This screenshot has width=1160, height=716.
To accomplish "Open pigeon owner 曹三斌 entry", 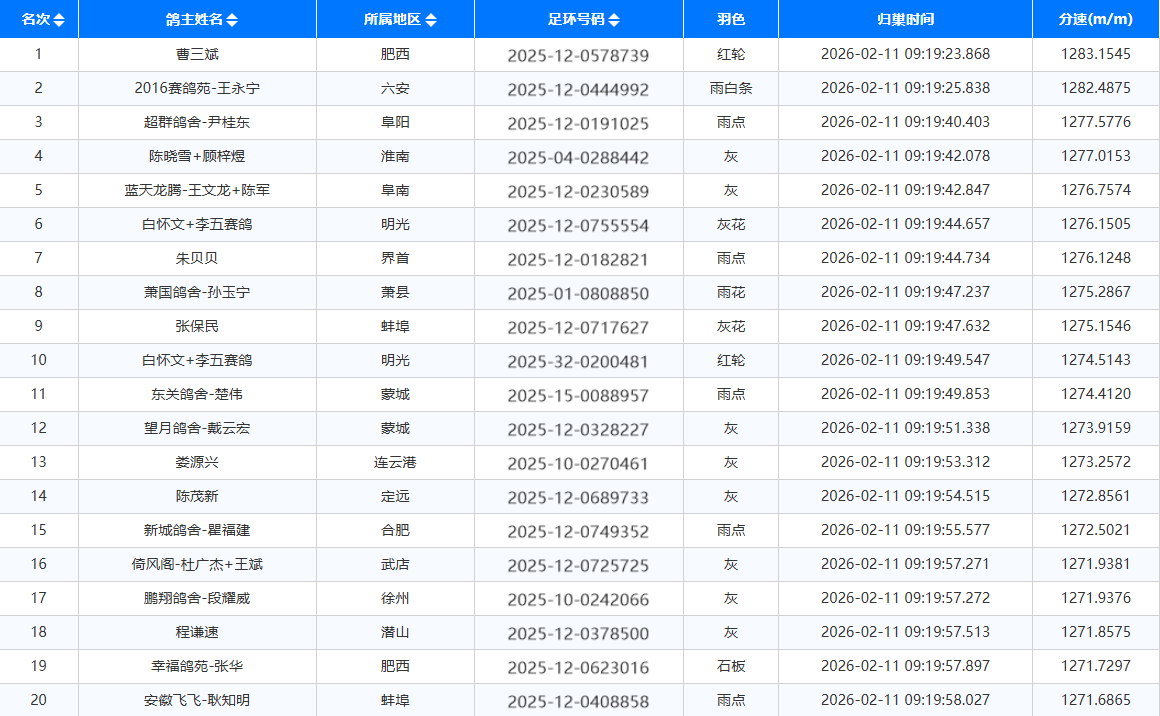I will 197,55.
